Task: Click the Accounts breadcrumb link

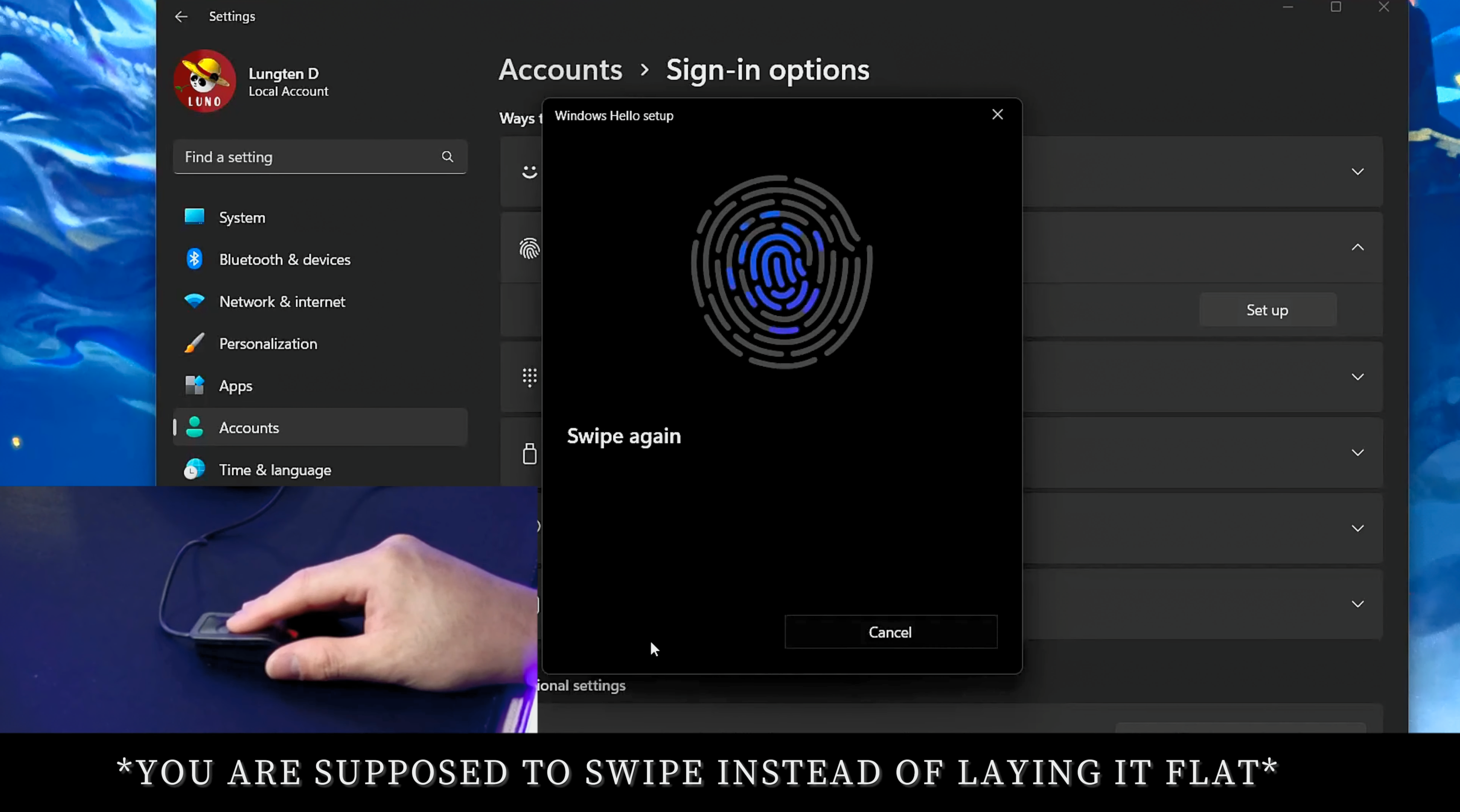Action: 560,70
